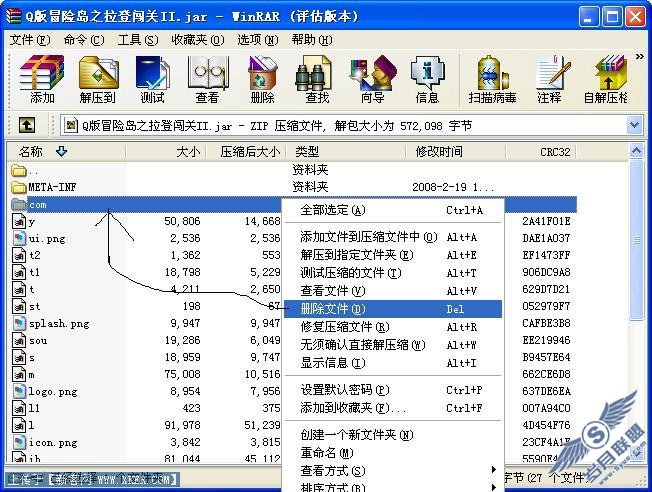652x492 pixels.
Task: Choose 创建一个新文件夹(N) in context menu
Action: click(x=393, y=435)
